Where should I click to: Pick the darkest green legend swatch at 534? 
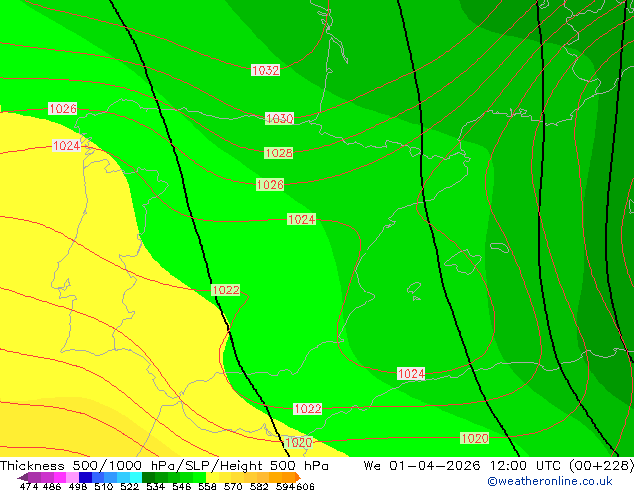(146, 477)
